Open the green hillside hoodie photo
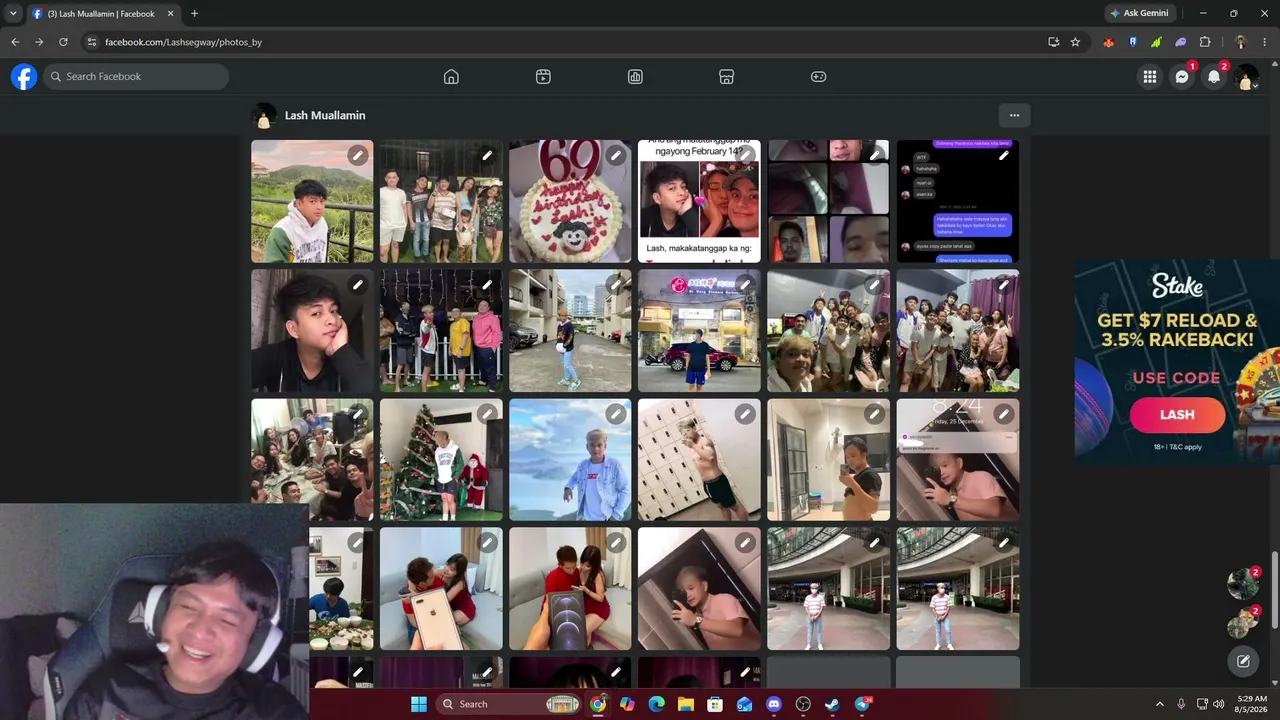Image resolution: width=1280 pixels, height=720 pixels. (x=312, y=201)
